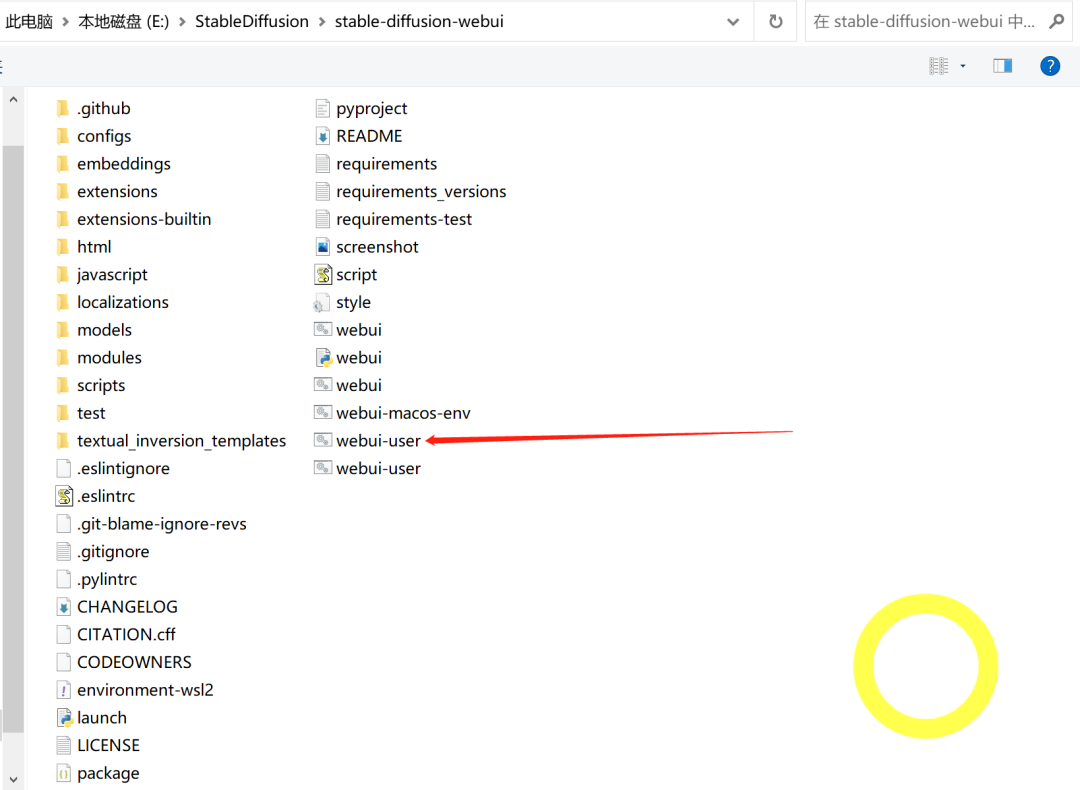Screen dimensions: 1080x790
Task: Select the CHANGELOG markdown file icon
Action: 63,607
